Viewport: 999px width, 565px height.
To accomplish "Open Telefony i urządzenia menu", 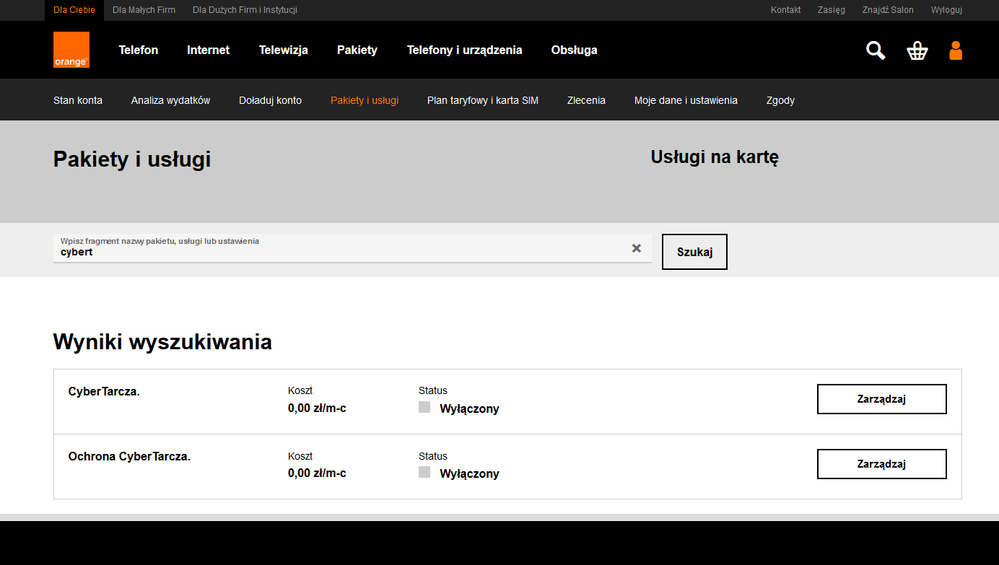I will 464,50.
